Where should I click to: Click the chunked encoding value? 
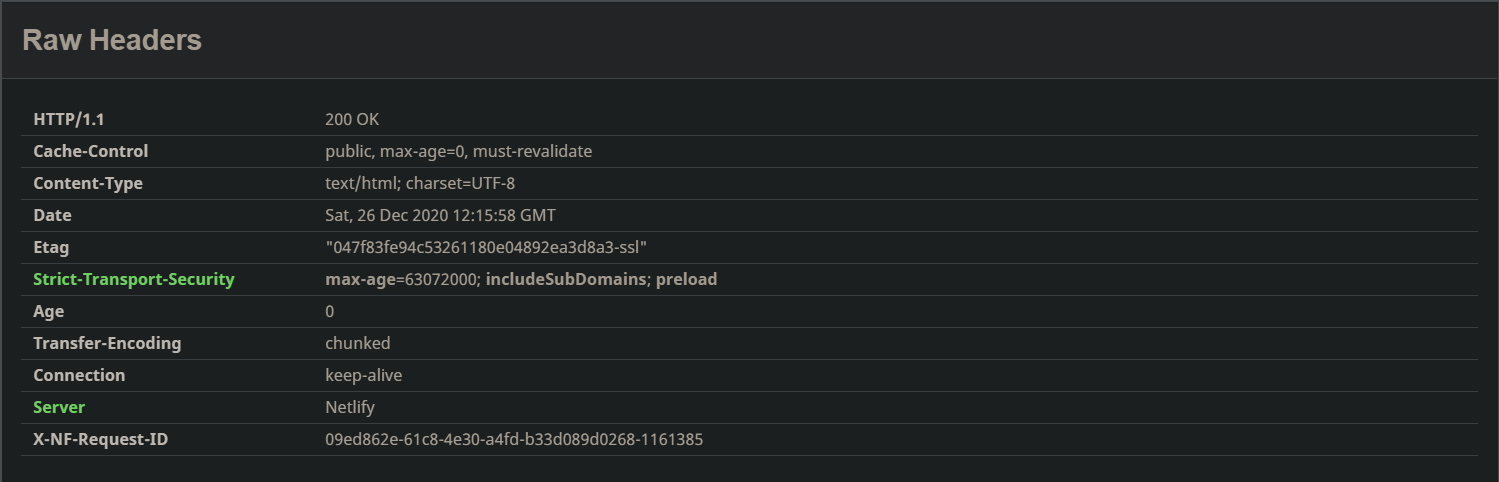357,344
